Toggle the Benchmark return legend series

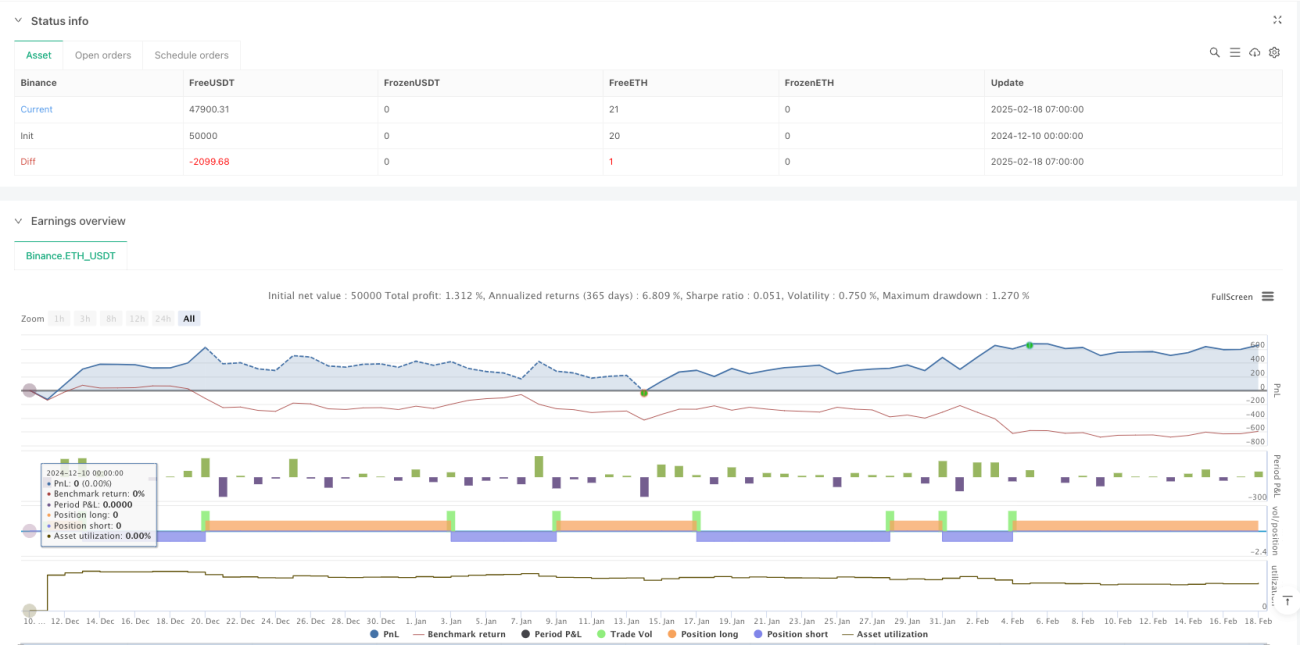459,634
